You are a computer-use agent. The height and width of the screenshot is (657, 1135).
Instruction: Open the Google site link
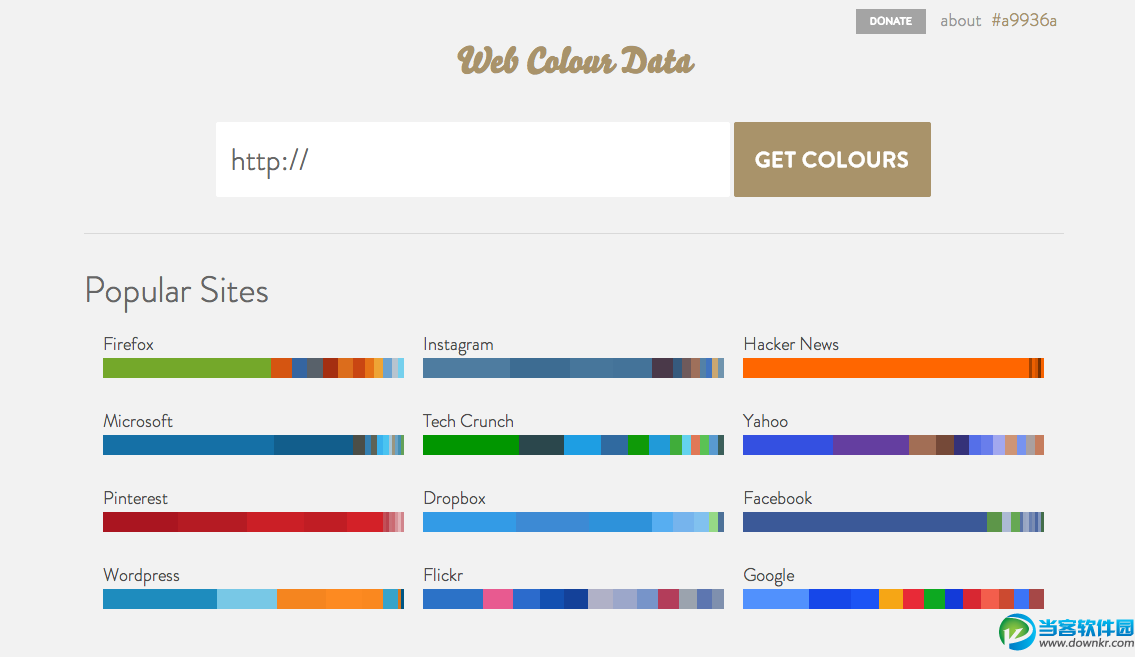768,575
